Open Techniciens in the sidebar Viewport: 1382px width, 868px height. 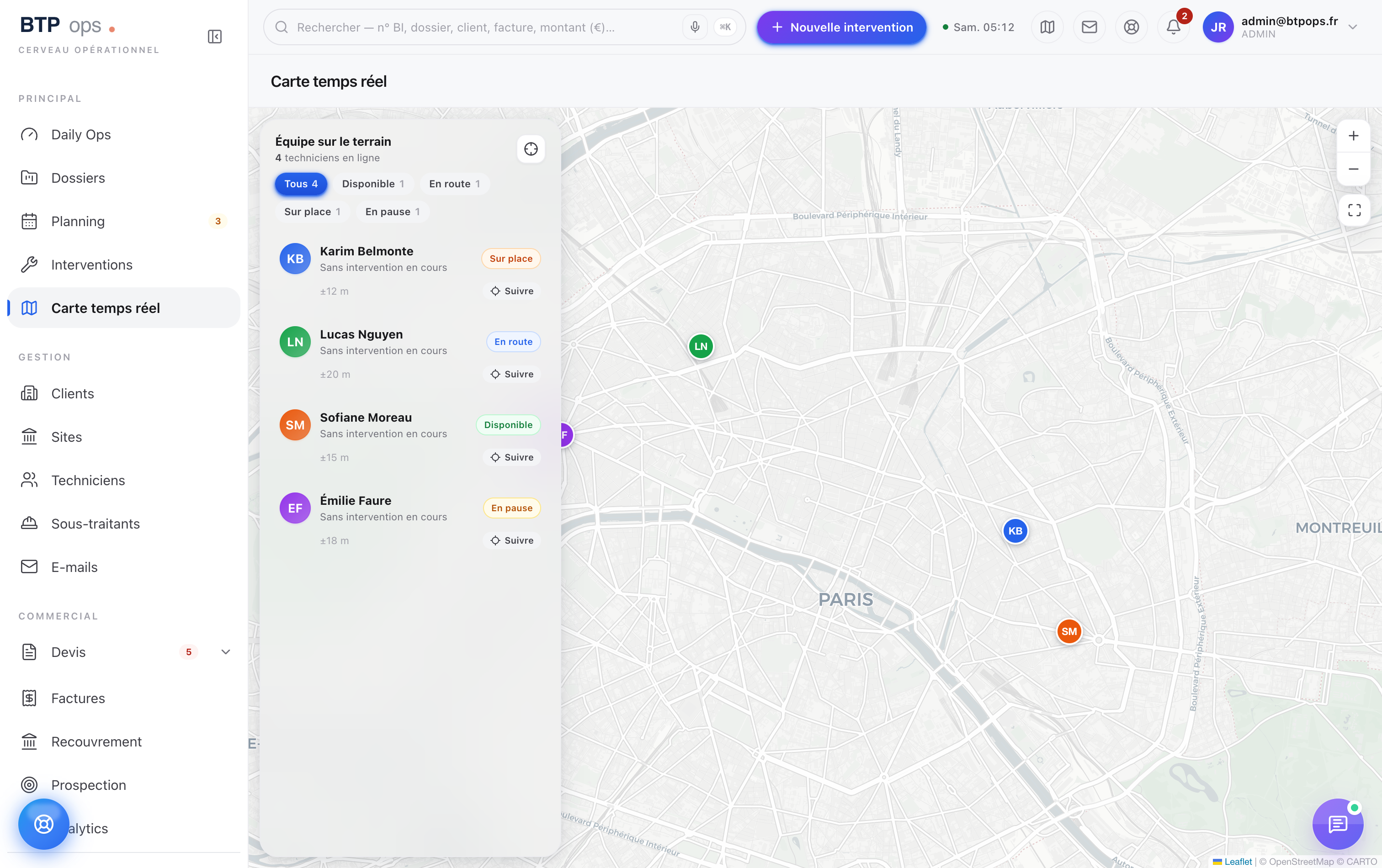click(x=123, y=481)
